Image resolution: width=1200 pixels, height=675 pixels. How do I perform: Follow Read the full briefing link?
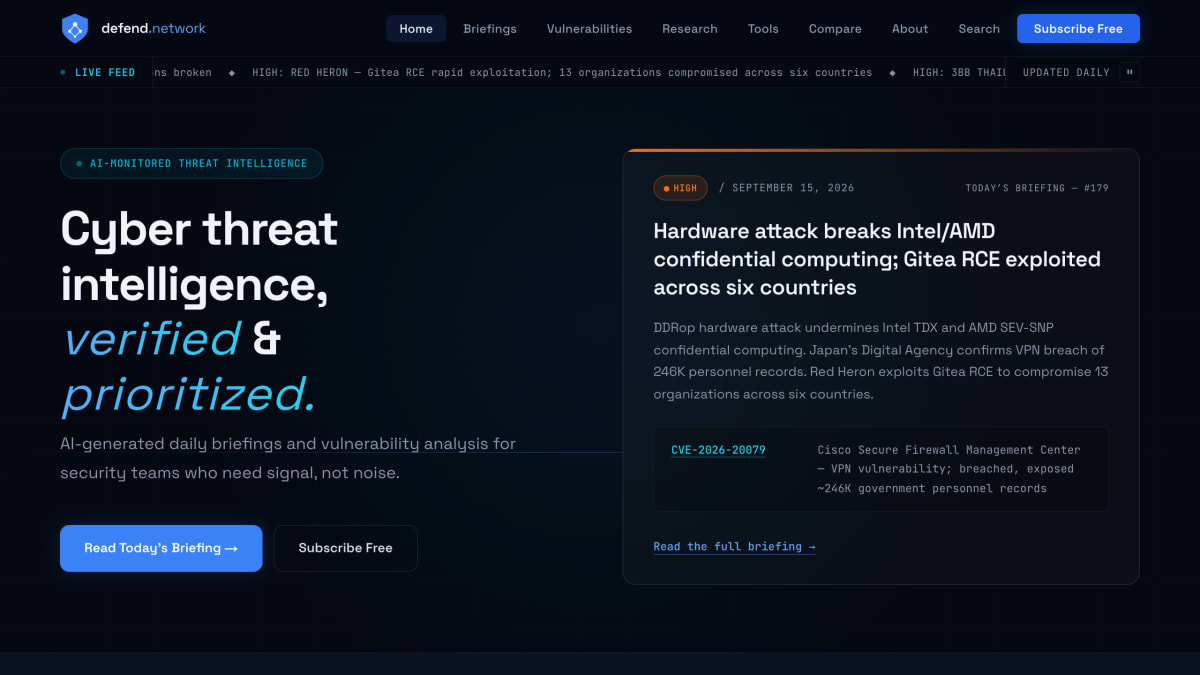734,547
